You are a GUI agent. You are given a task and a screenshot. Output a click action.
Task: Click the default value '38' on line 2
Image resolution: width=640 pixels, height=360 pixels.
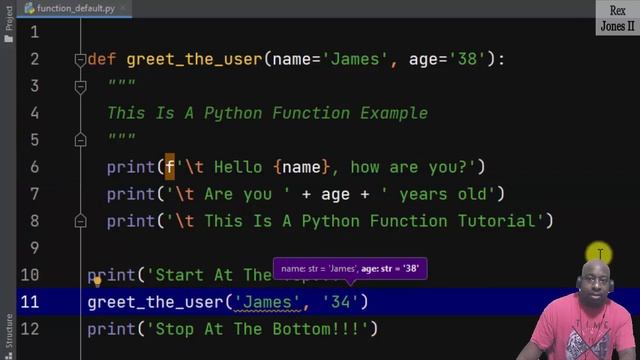(x=467, y=59)
